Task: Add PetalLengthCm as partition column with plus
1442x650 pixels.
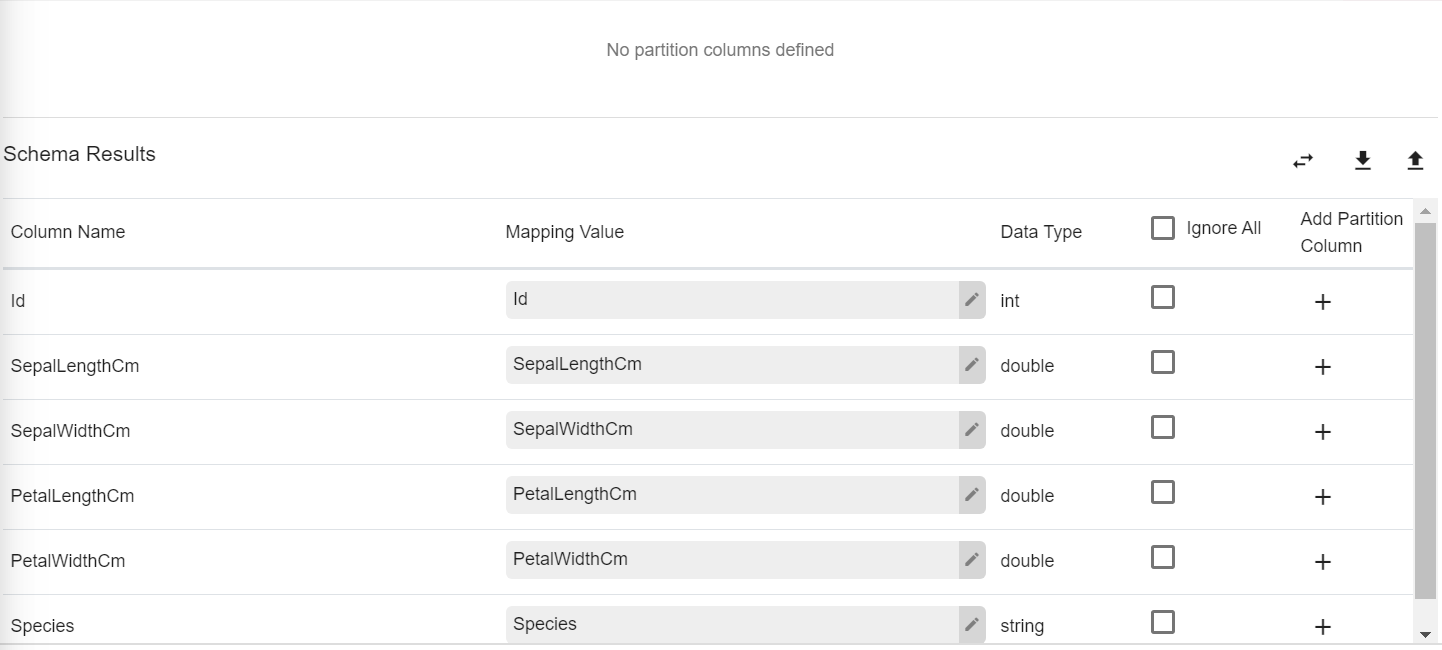Action: pyautogui.click(x=1322, y=497)
